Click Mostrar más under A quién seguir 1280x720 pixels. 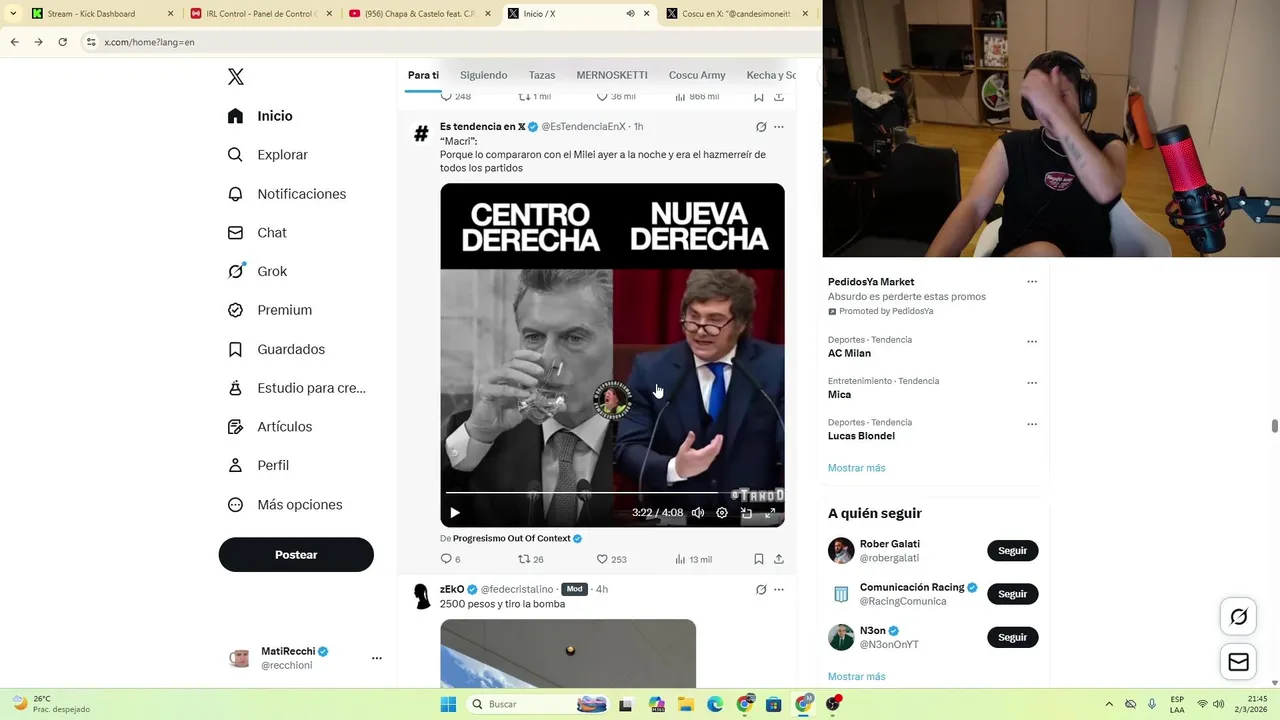pos(856,677)
